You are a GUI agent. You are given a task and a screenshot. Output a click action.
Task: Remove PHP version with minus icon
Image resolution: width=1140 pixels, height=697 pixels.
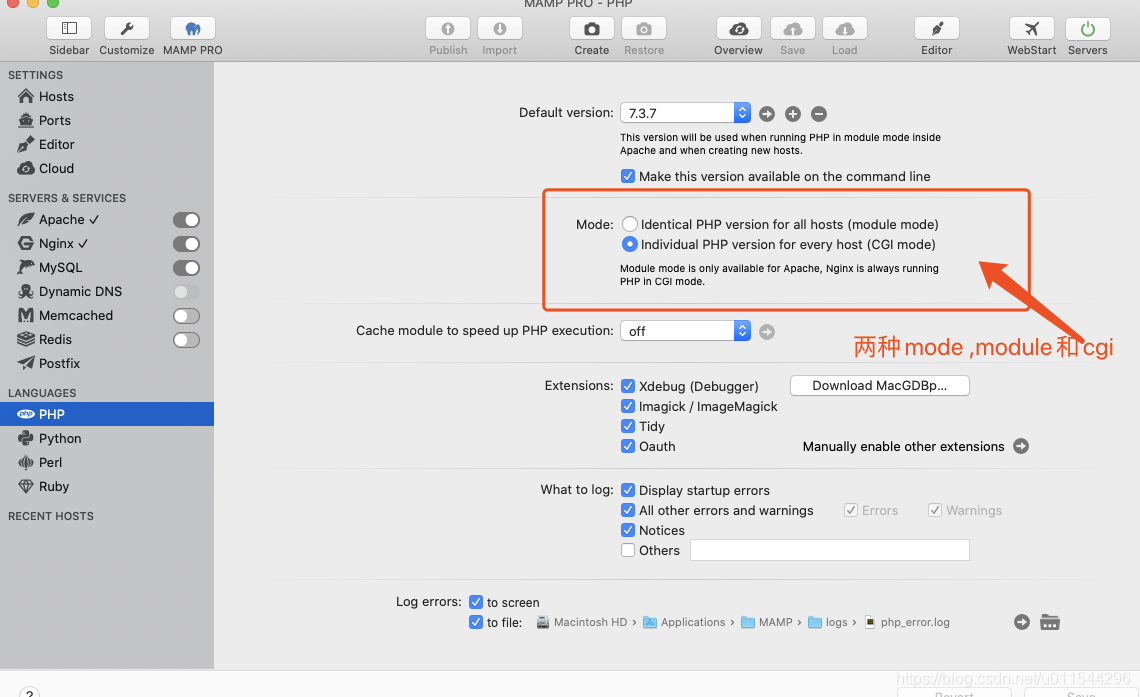[x=819, y=114]
